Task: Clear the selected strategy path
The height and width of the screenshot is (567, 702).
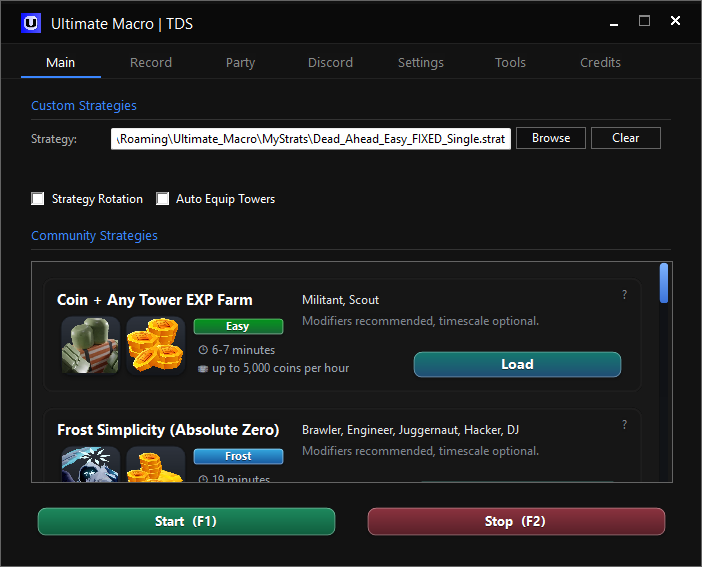Action: [x=625, y=138]
